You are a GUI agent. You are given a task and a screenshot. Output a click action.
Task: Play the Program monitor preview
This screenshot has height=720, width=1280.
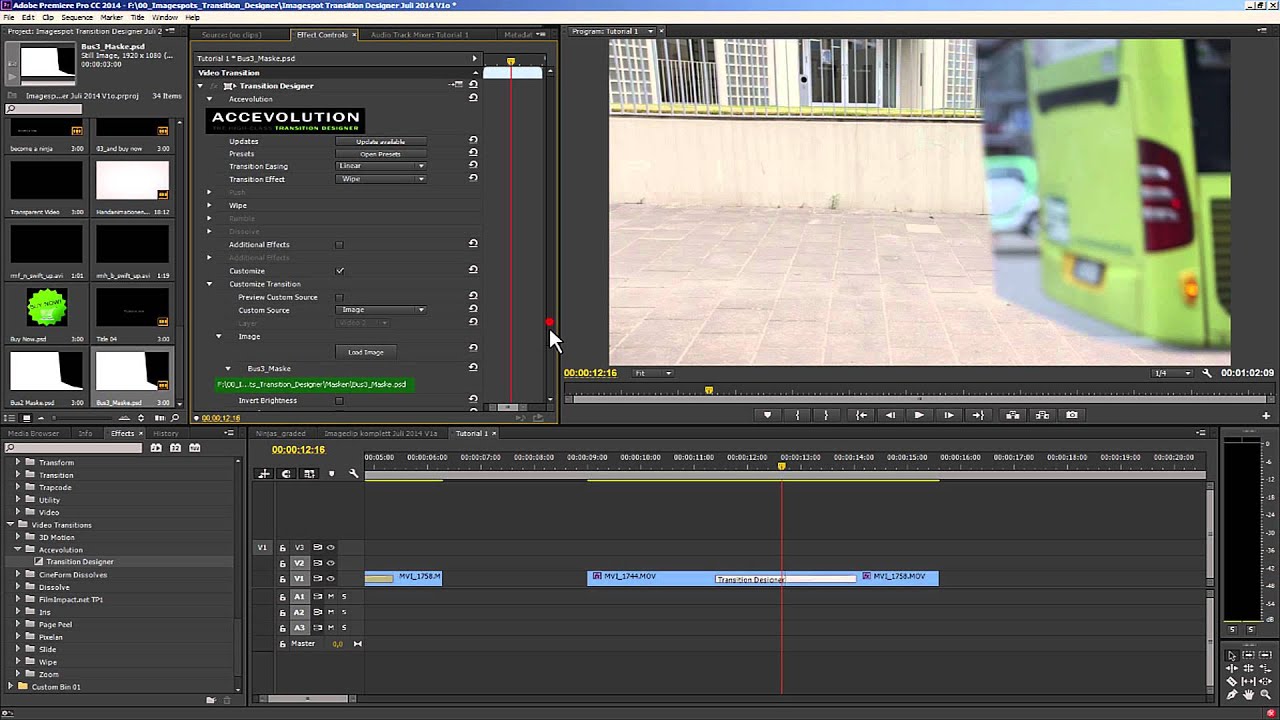(919, 415)
